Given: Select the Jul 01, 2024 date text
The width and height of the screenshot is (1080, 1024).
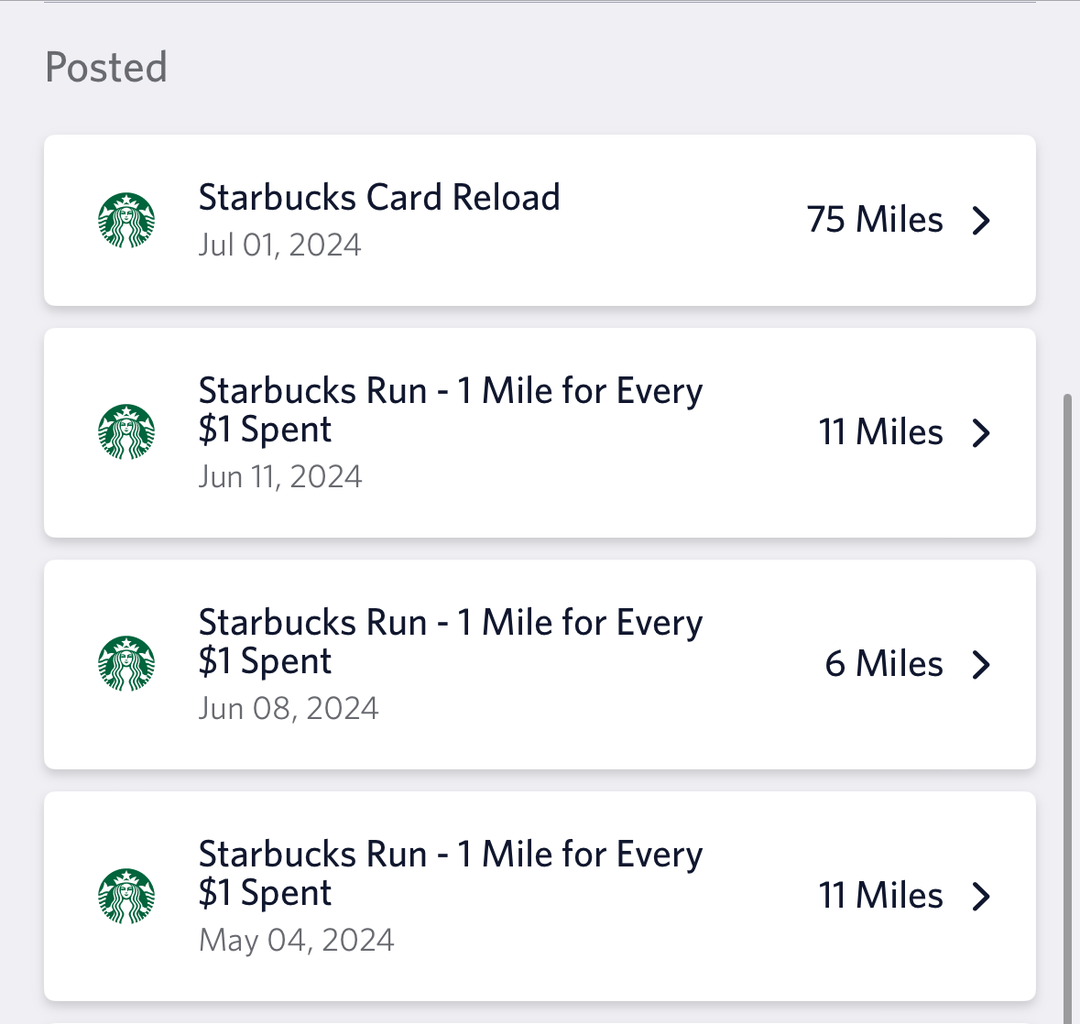Looking at the screenshot, I should [280, 244].
